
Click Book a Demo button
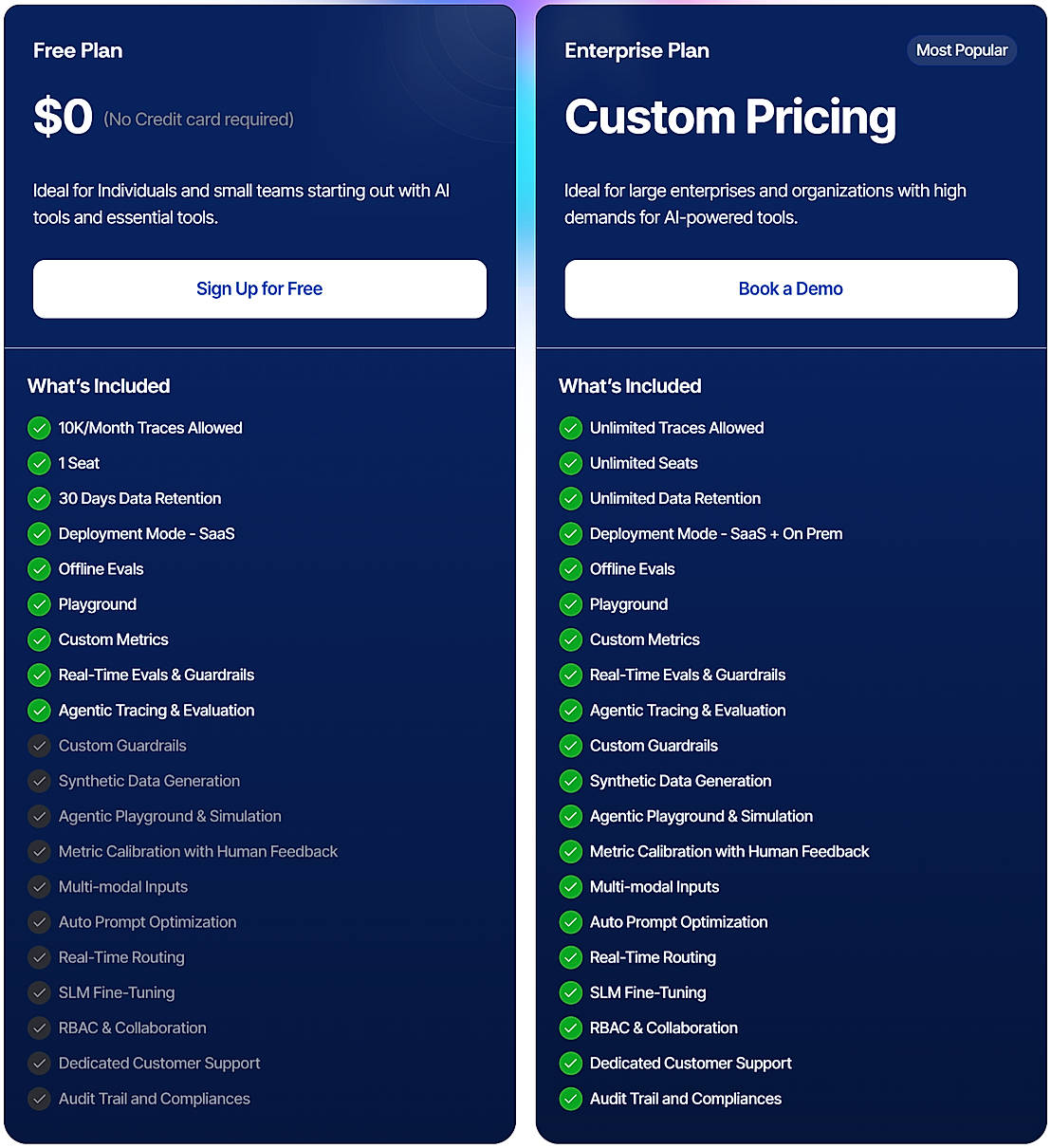coord(790,289)
